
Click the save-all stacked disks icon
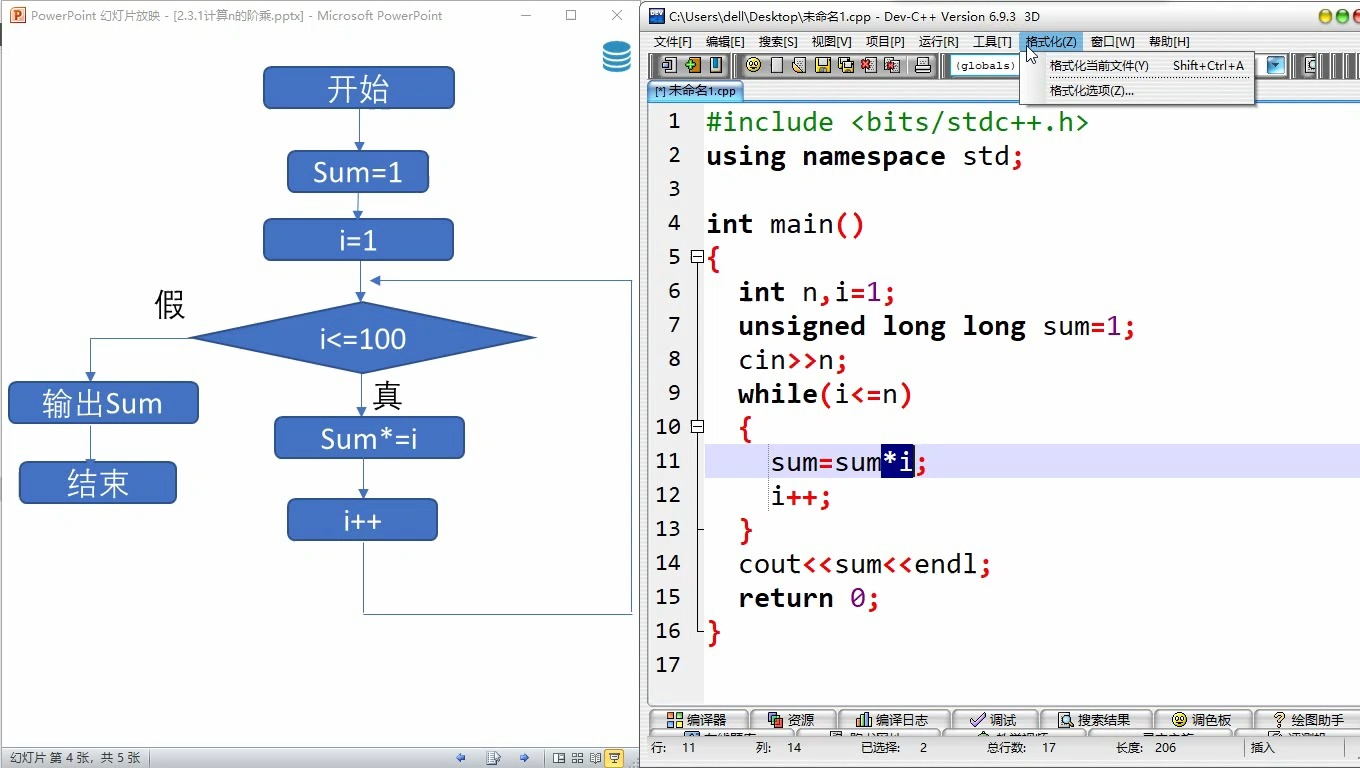[846, 65]
